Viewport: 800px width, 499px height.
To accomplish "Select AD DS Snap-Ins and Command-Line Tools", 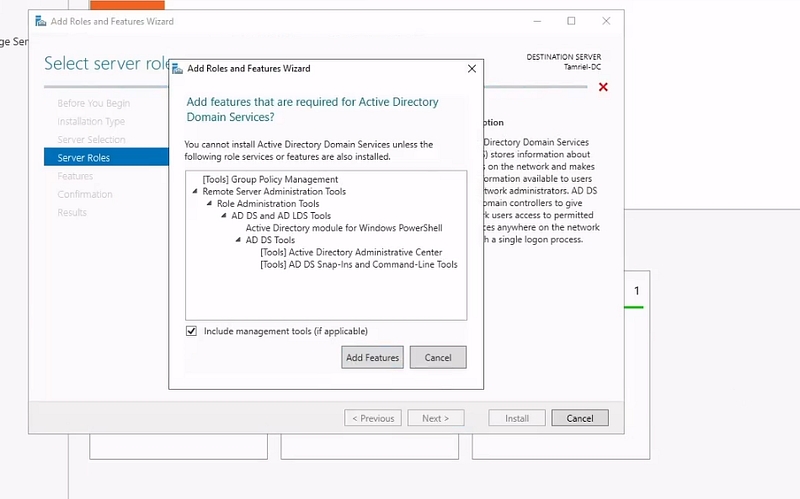I will (358, 265).
